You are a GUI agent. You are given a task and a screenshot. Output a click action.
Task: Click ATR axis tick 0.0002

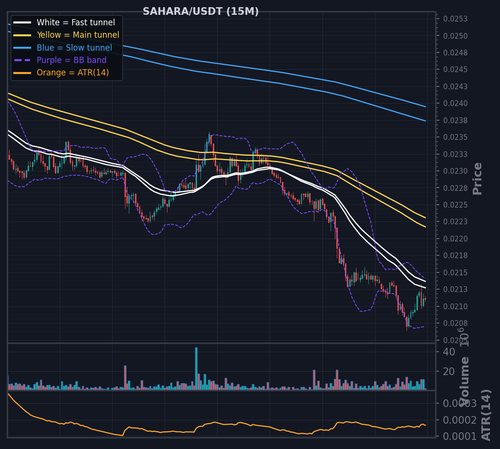click(x=460, y=420)
